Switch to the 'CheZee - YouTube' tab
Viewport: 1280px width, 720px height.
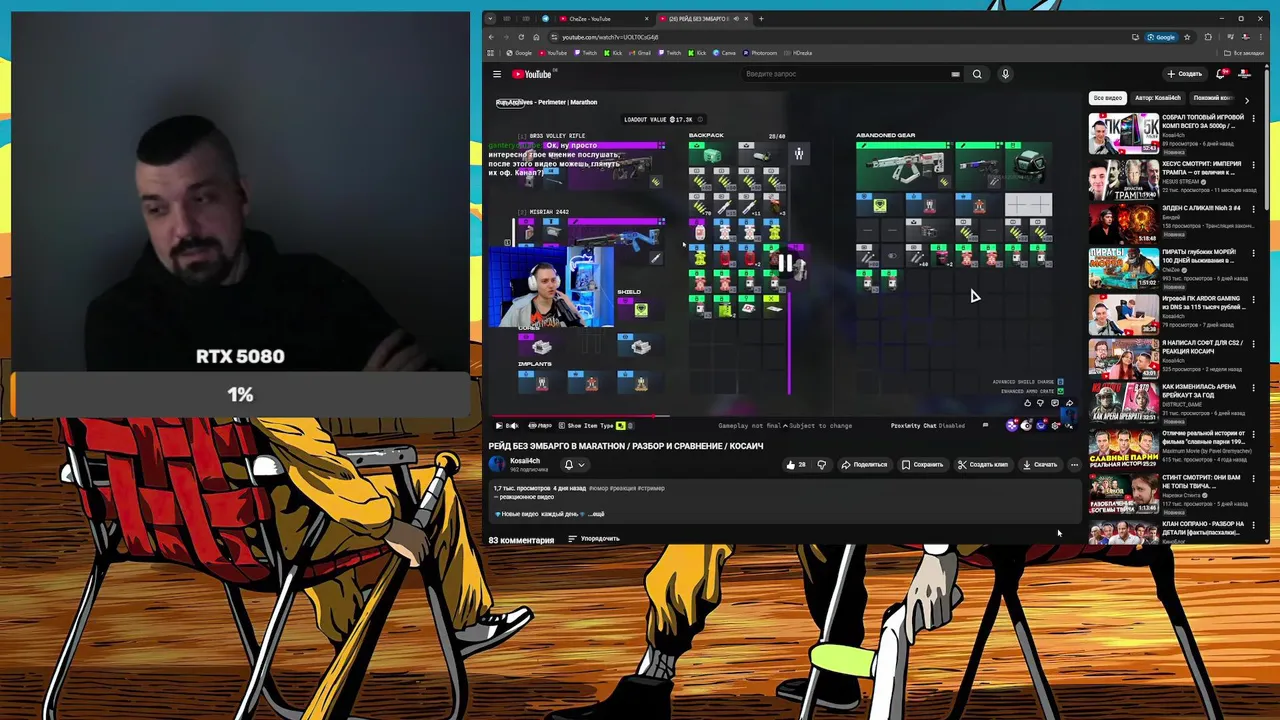click(605, 19)
